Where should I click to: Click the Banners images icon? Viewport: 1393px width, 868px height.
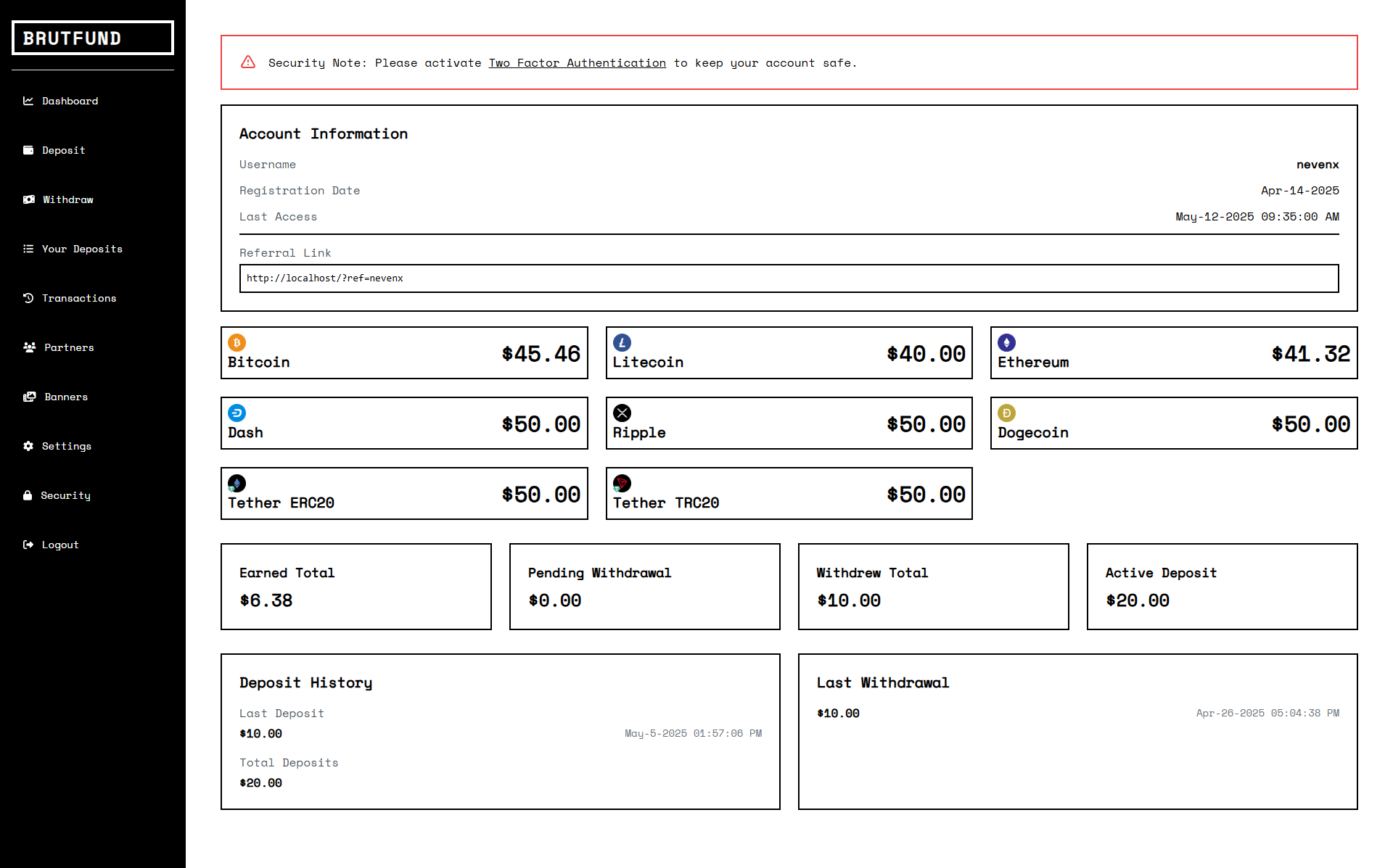pos(30,397)
